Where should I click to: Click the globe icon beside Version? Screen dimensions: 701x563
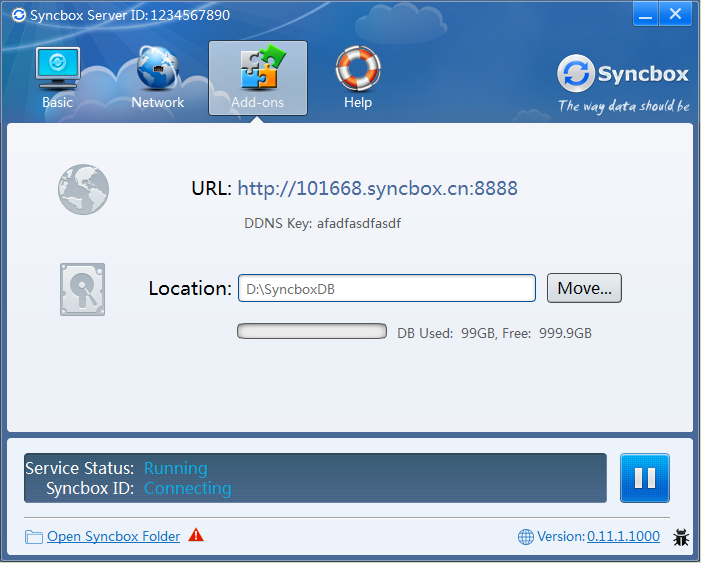[526, 537]
